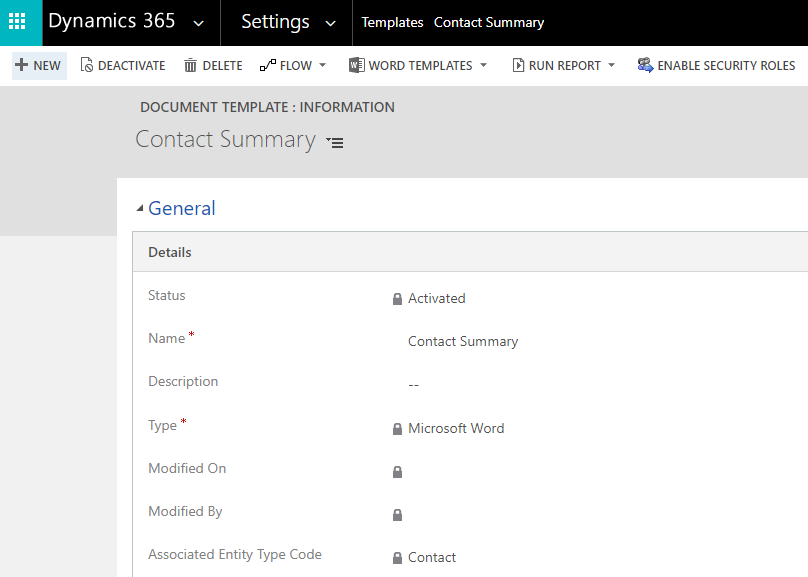Click the NEW command label

click(47, 66)
